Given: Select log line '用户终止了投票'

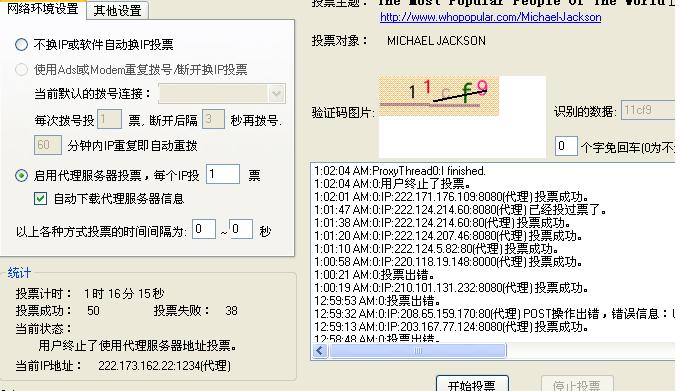Looking at the screenshot, I should click(x=392, y=184).
